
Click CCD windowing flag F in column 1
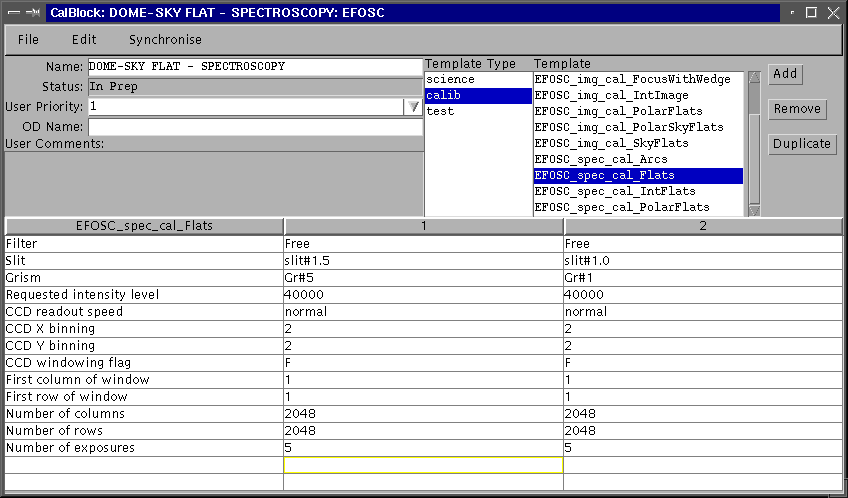[x=423, y=363]
